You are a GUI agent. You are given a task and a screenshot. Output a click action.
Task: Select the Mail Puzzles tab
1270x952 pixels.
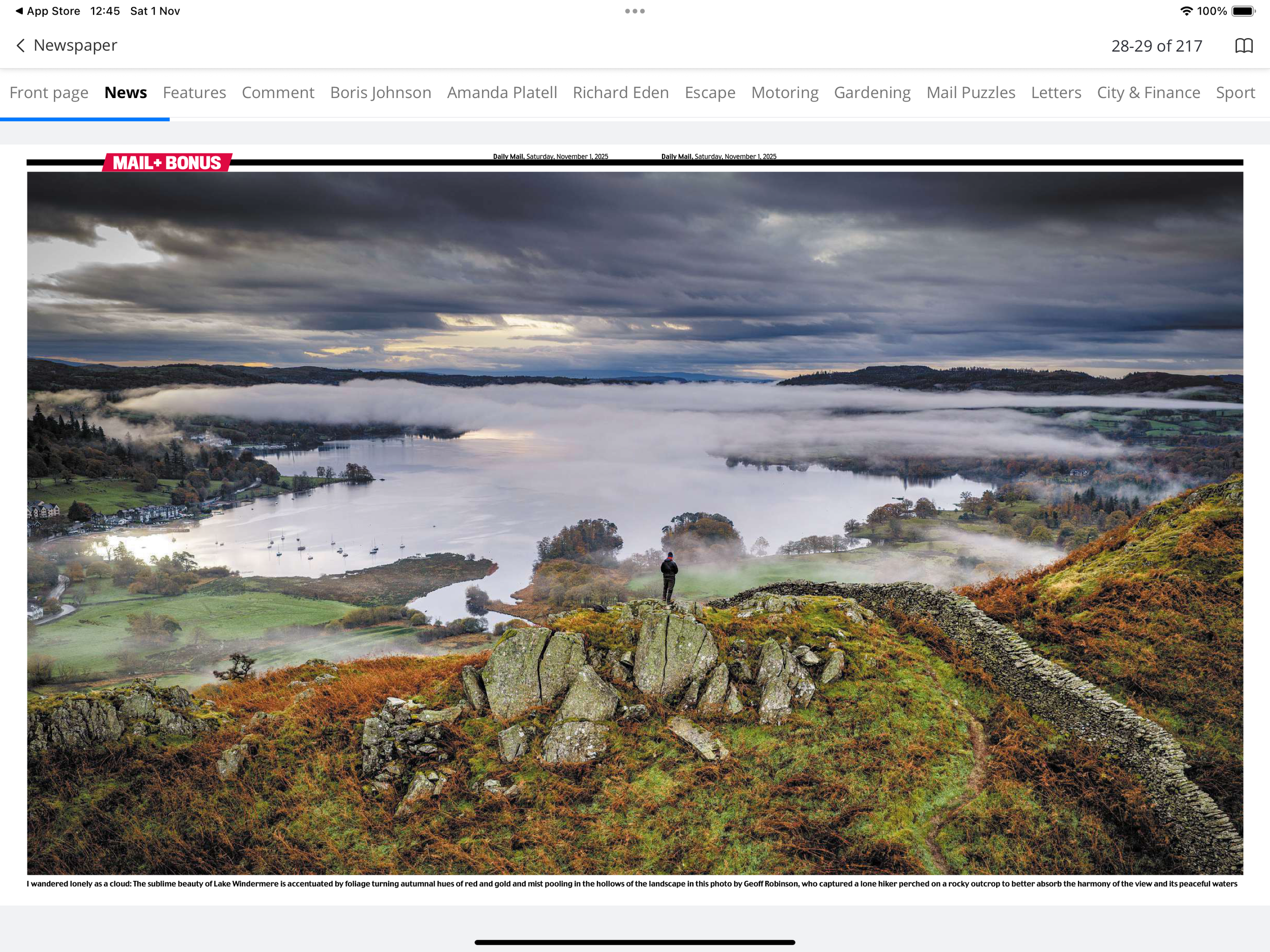970,92
